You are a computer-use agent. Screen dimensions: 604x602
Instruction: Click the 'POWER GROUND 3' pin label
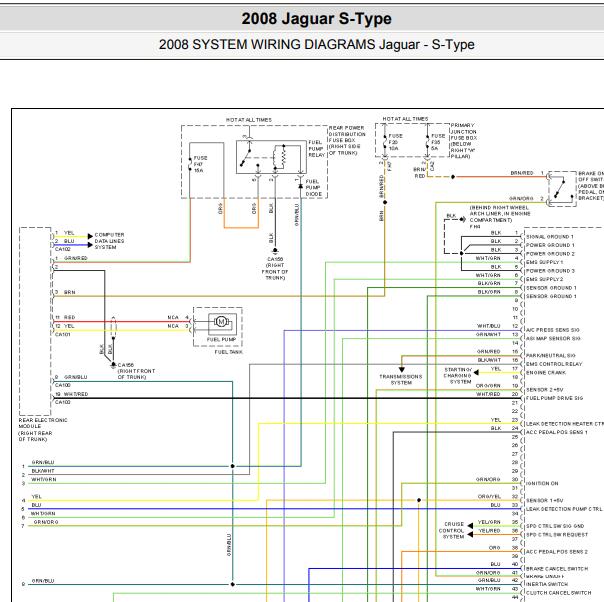550,271
